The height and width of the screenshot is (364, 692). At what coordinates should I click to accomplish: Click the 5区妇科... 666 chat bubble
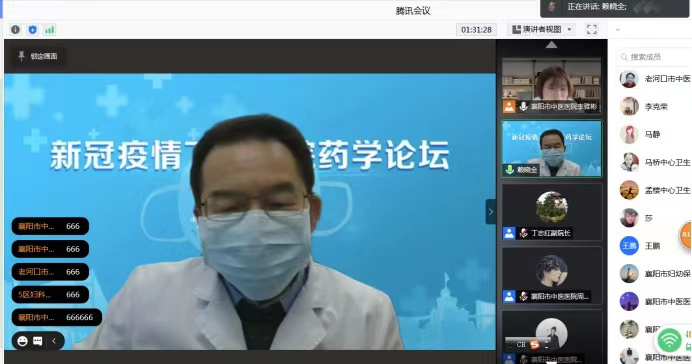[x=50, y=294]
